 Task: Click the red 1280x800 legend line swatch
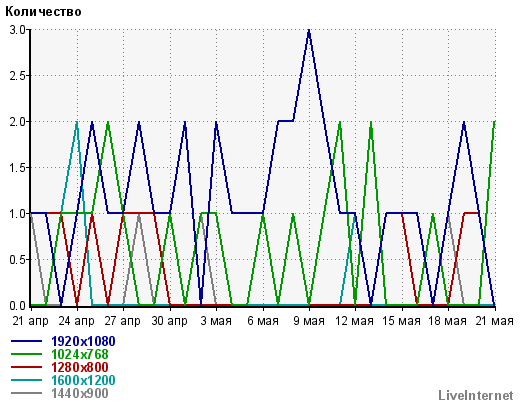(x=27, y=367)
